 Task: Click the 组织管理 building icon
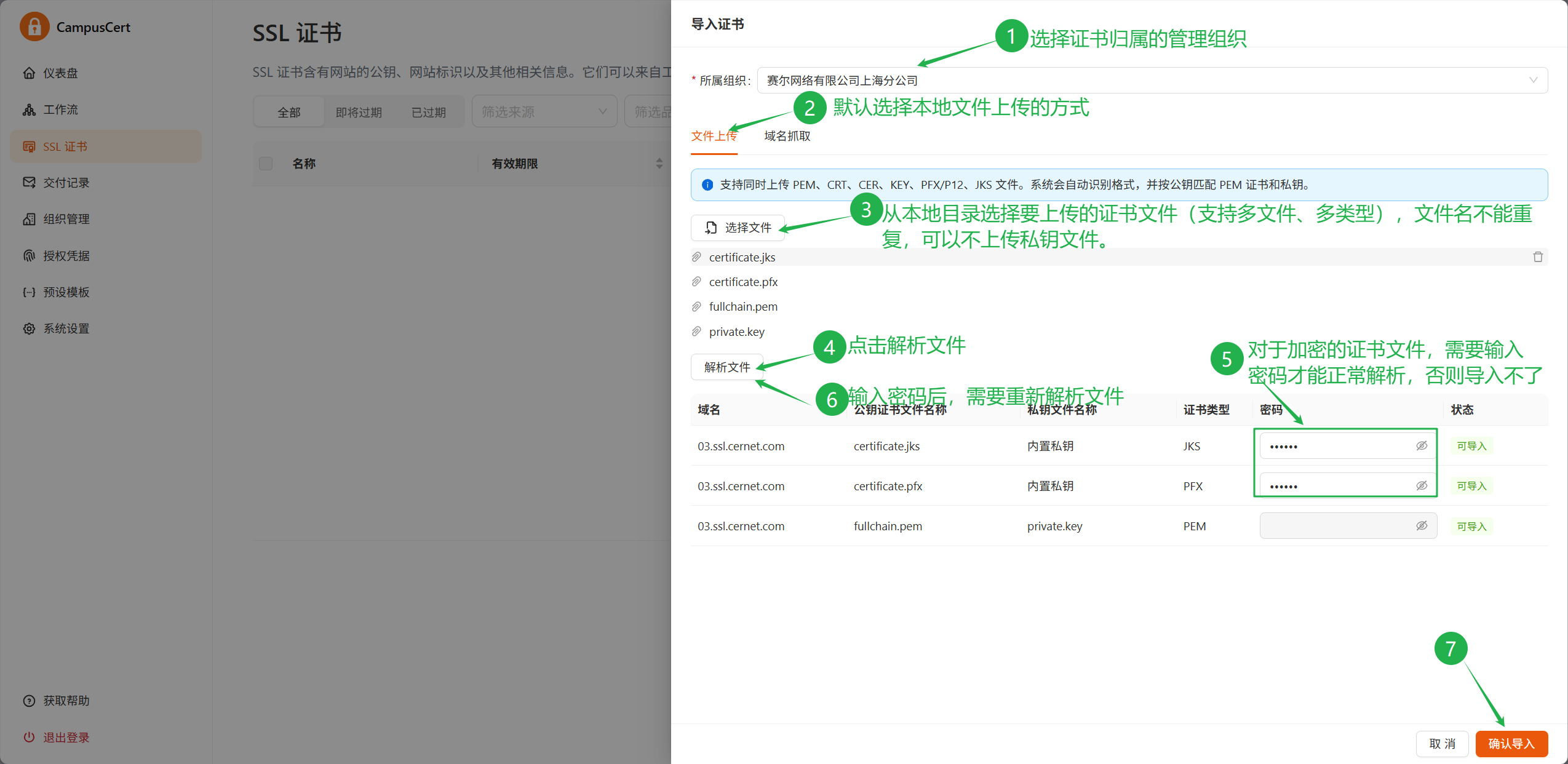[x=29, y=219]
